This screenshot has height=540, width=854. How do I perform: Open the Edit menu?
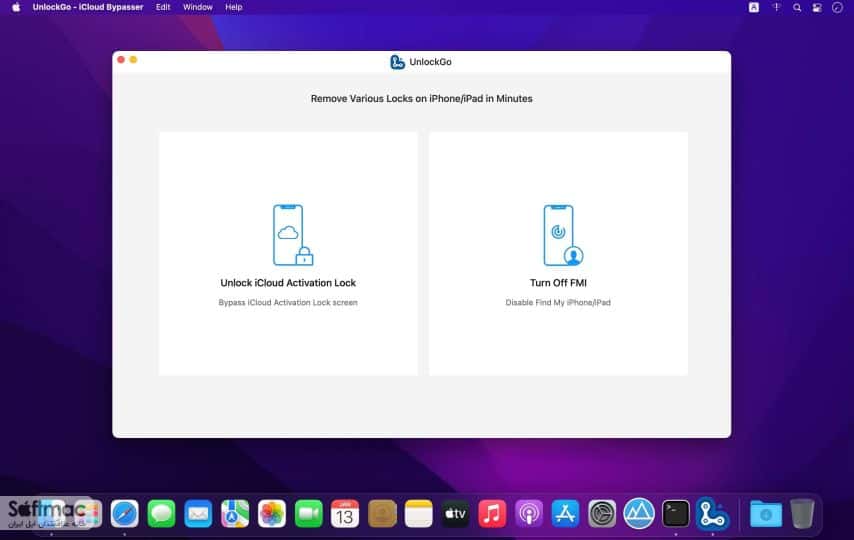[x=163, y=7]
